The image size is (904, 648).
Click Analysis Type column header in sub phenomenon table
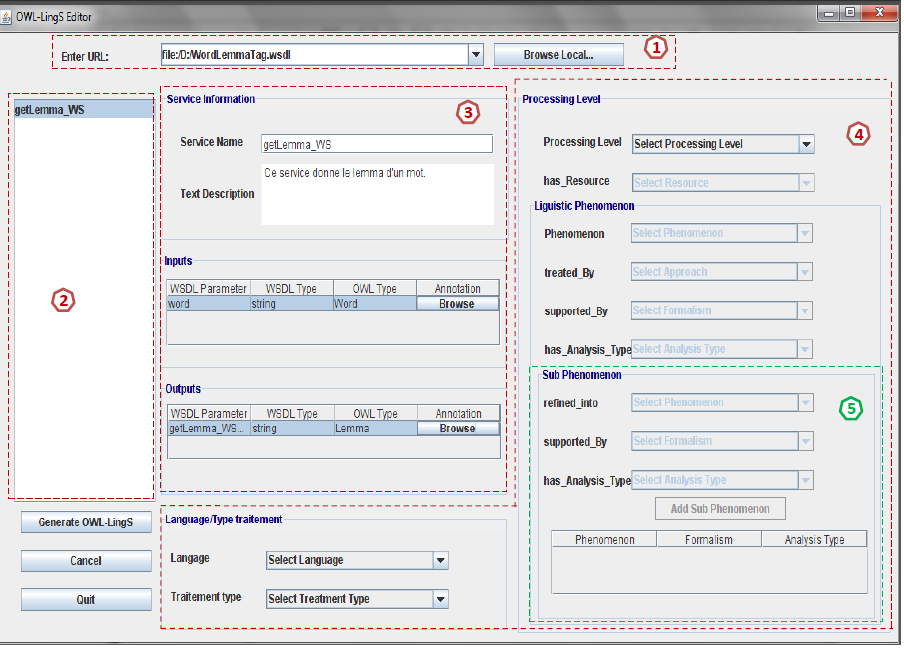coord(814,540)
